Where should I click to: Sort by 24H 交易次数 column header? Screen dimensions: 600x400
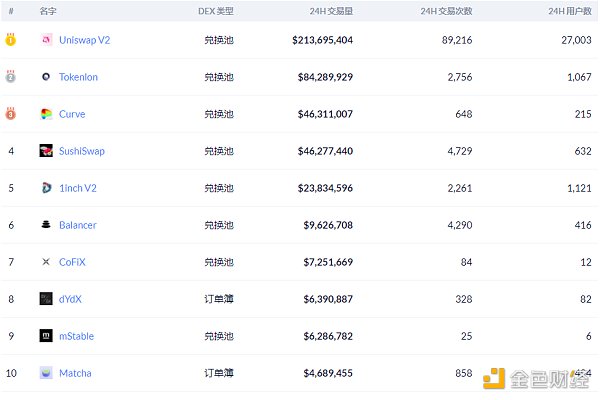click(448, 10)
